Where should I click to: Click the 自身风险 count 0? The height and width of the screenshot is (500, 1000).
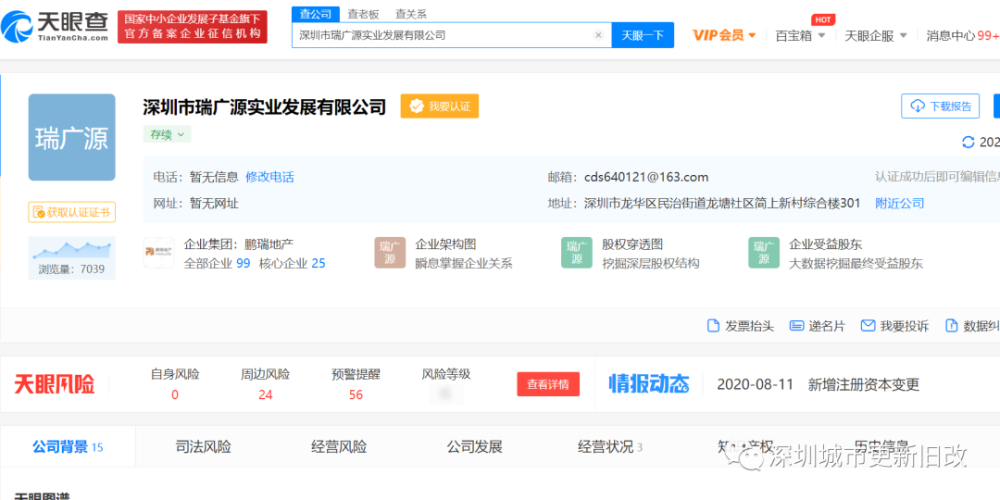tap(175, 395)
